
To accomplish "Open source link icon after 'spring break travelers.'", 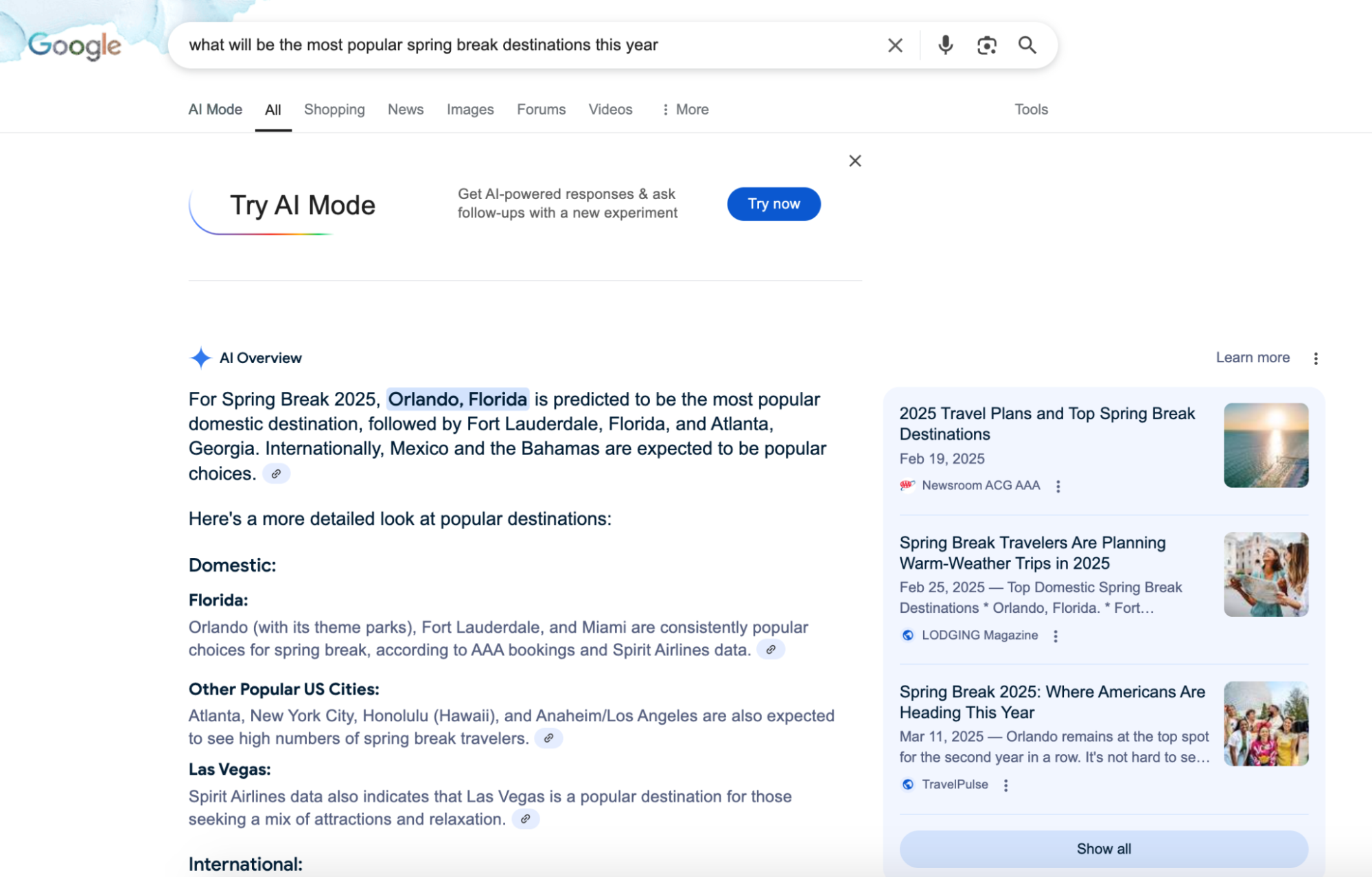I will (548, 738).
